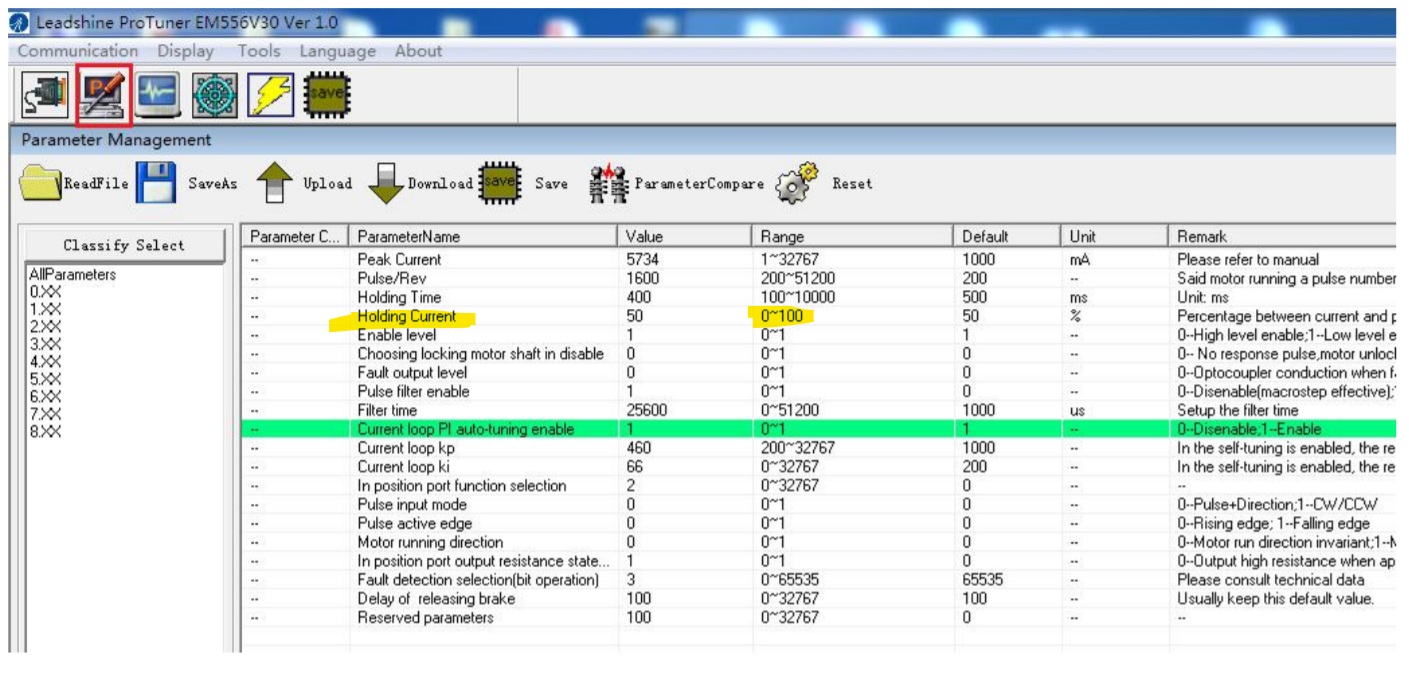The height and width of the screenshot is (680, 1409).
Task: Select the Current loop ki parameter
Action: tap(404, 467)
